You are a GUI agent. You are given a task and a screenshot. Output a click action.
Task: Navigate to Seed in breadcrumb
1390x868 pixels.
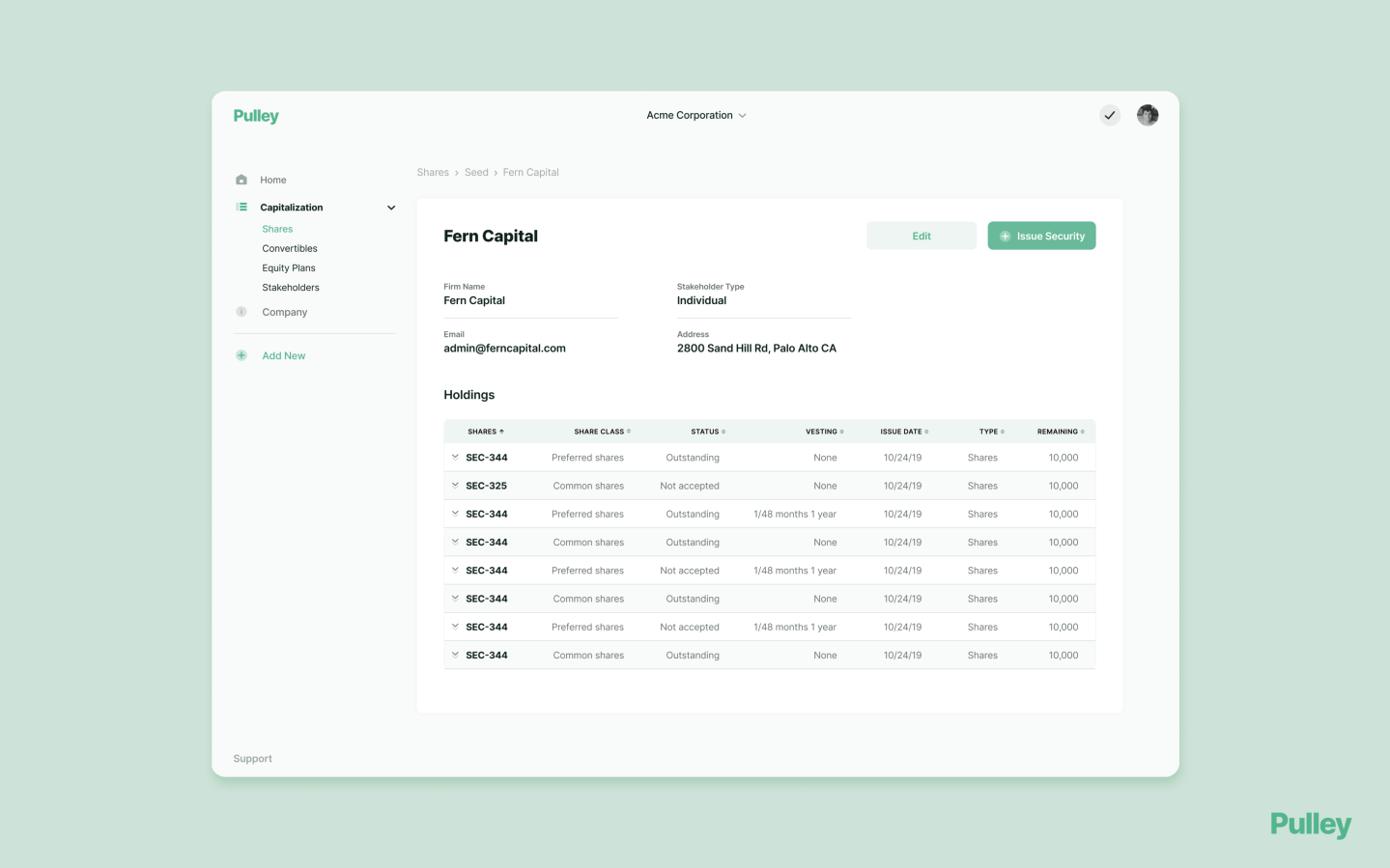tap(476, 172)
